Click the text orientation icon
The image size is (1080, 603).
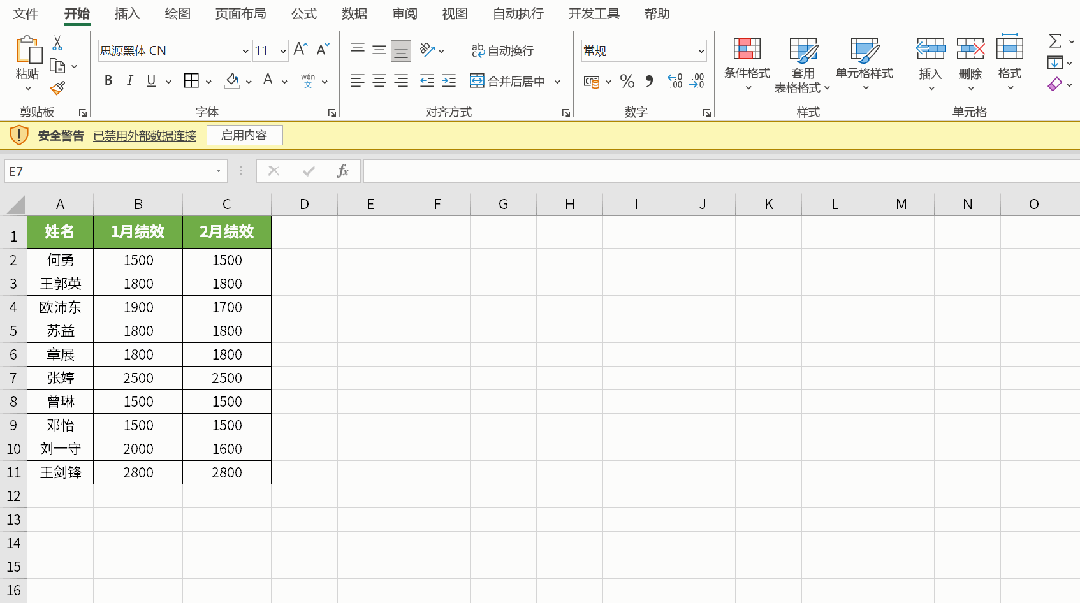coord(427,50)
